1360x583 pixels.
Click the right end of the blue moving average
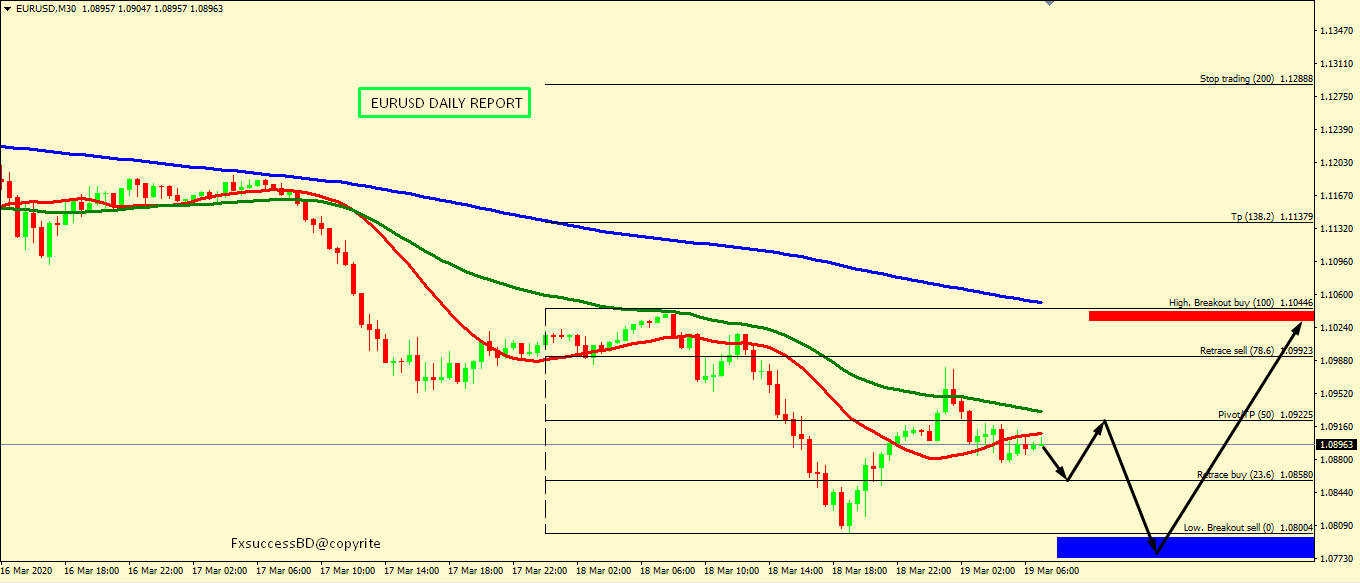(x=1040, y=302)
